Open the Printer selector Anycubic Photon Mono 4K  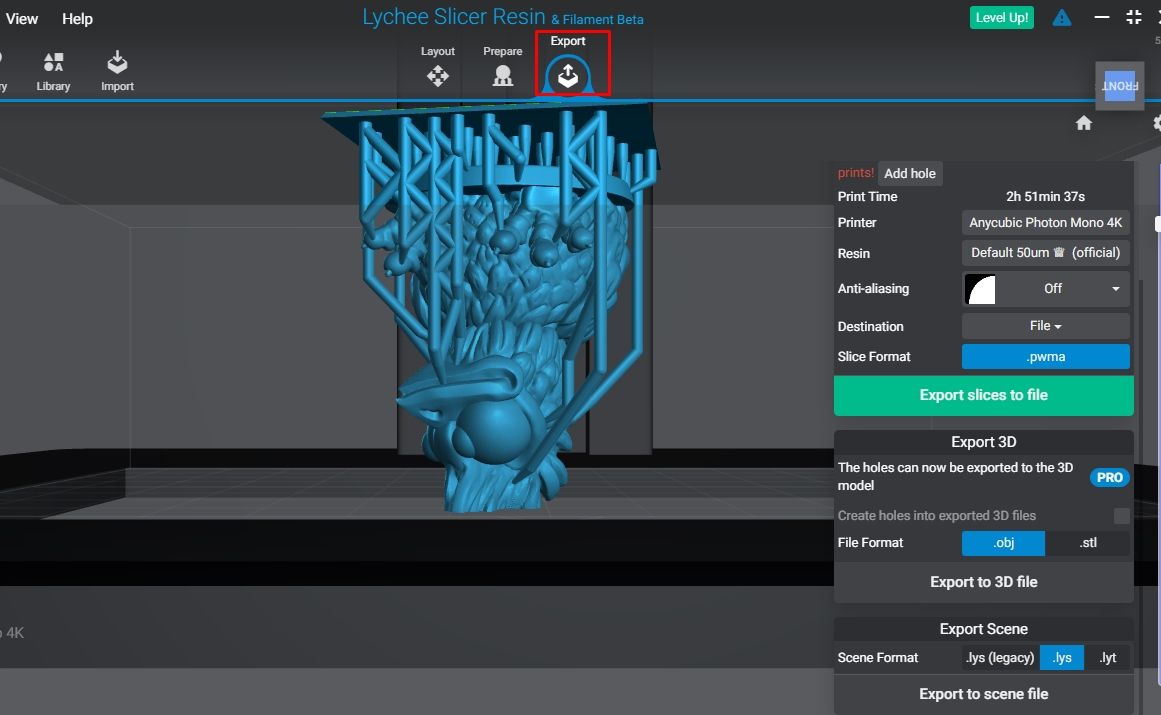pyautogui.click(x=1045, y=222)
